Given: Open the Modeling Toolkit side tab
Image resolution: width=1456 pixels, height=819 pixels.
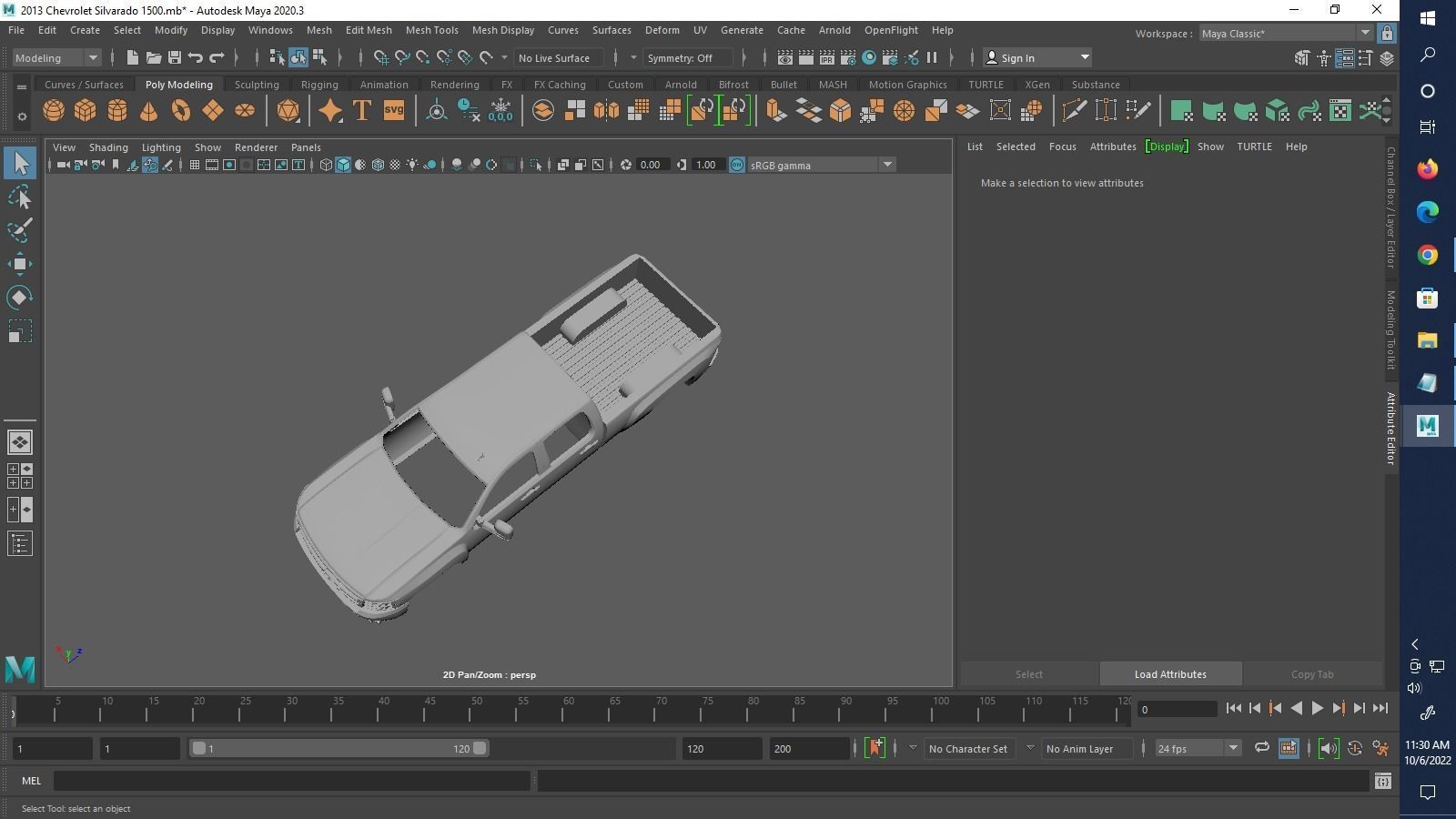Looking at the screenshot, I should pos(1390,329).
